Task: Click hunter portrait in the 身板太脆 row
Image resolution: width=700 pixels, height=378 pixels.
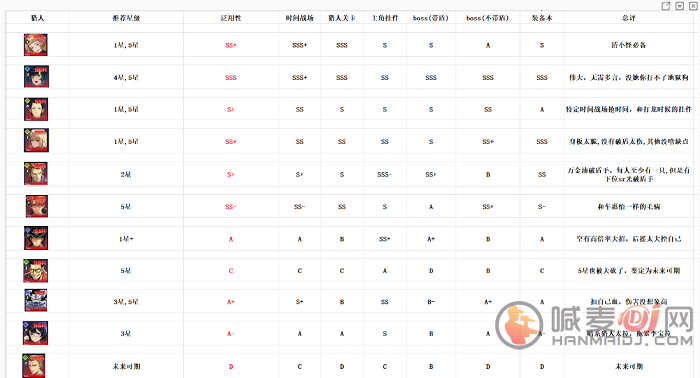Action: (x=36, y=141)
